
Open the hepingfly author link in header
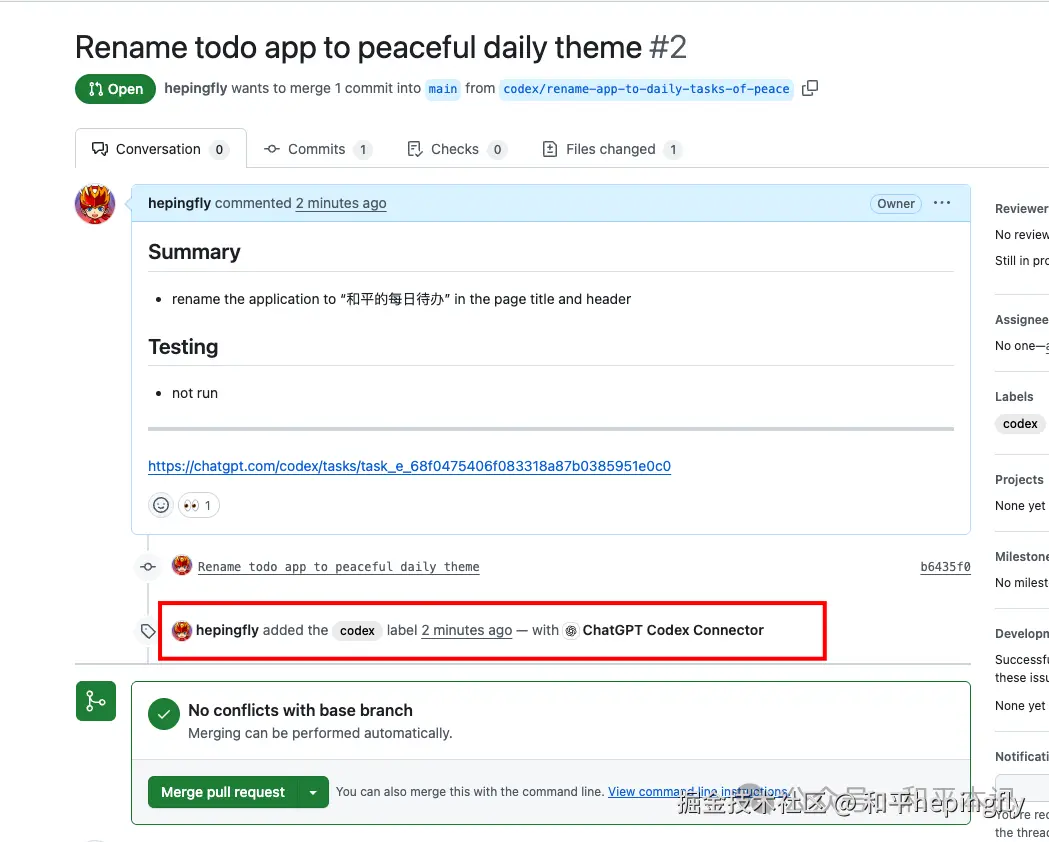195,88
